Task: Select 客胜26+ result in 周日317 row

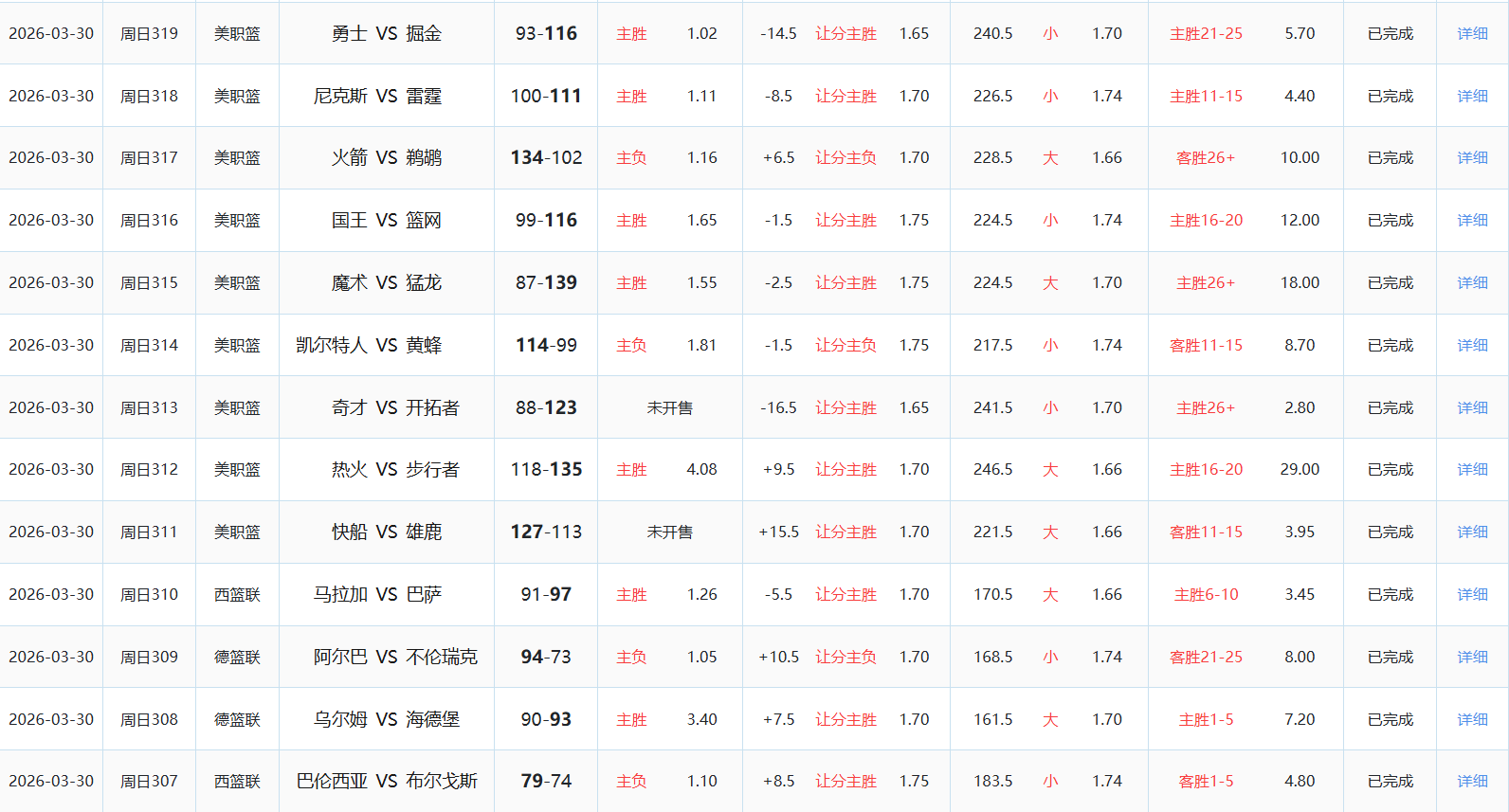Action: pyautogui.click(x=1206, y=157)
